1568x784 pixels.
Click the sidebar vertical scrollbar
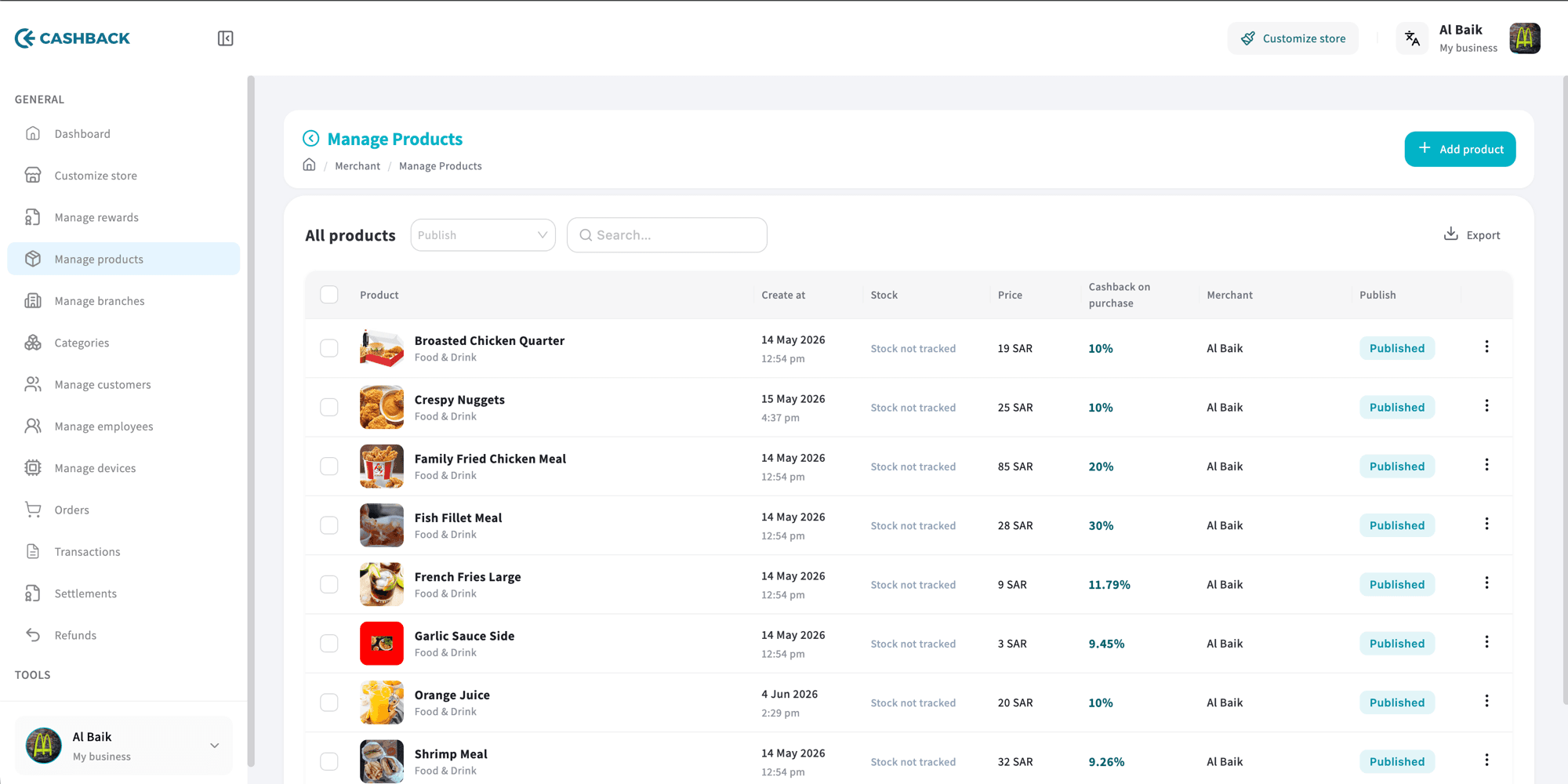coord(251,421)
